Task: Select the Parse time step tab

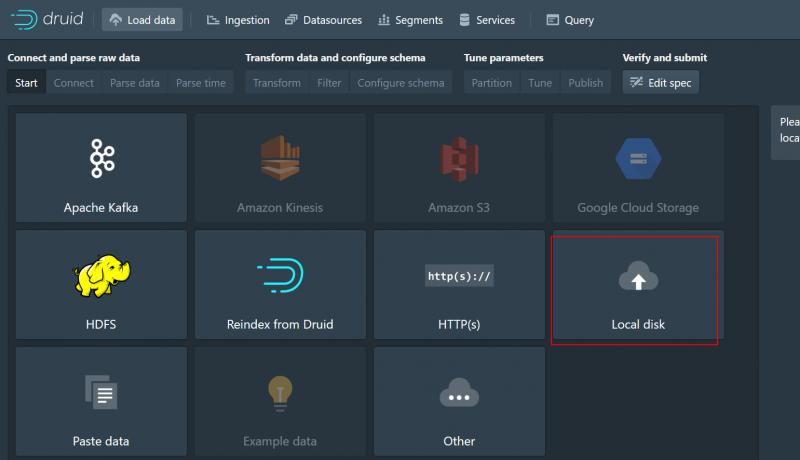Action: [x=201, y=83]
